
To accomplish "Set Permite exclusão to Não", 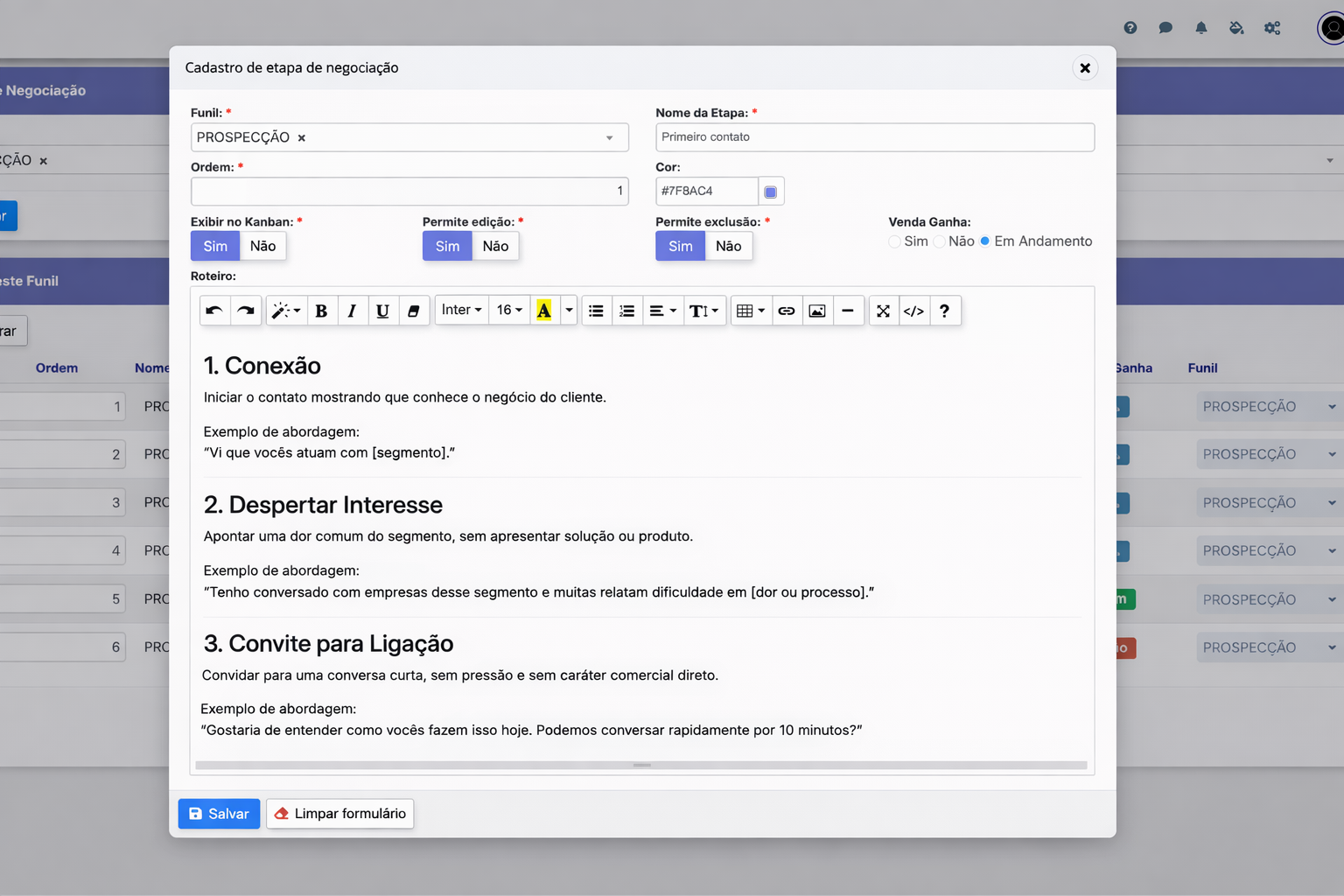I will [x=728, y=246].
